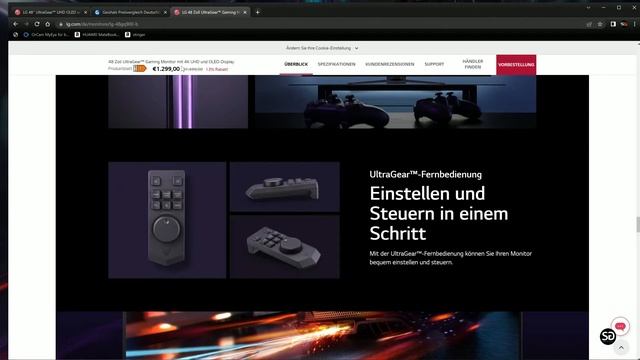Click the €1.299,00 price text
The image size is (640, 360).
pos(166,69)
